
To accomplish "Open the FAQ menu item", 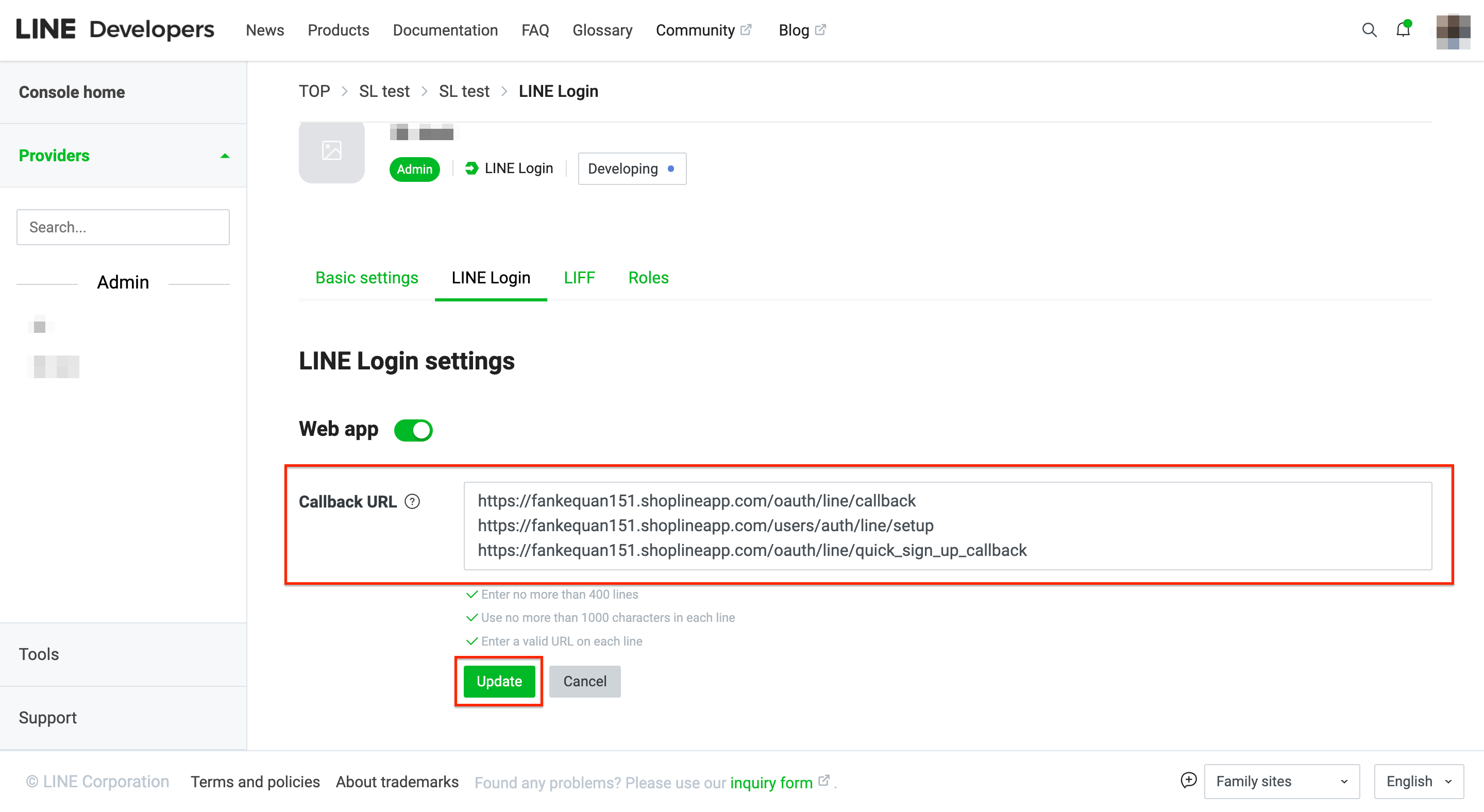I will [x=535, y=30].
